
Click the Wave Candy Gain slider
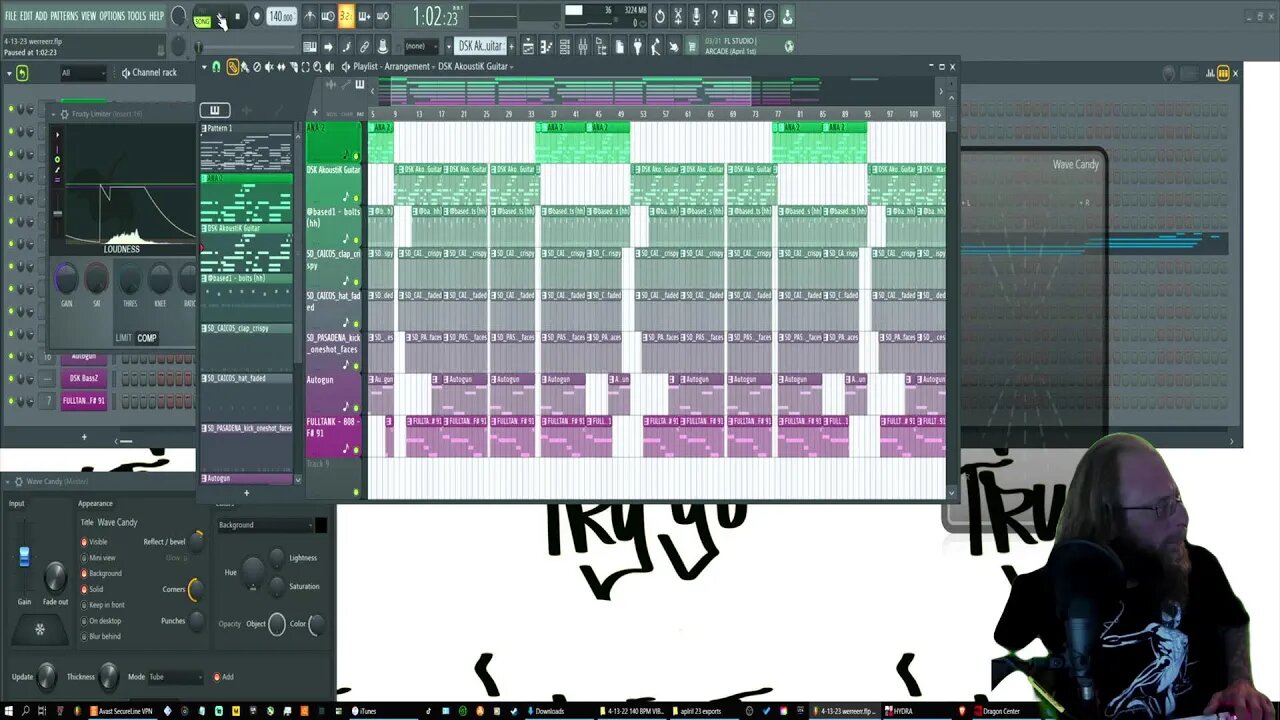(x=24, y=556)
